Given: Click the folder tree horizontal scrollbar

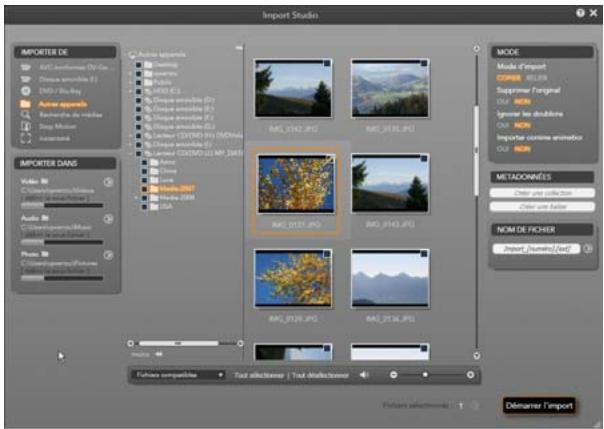Looking at the screenshot, I should click(x=179, y=343).
